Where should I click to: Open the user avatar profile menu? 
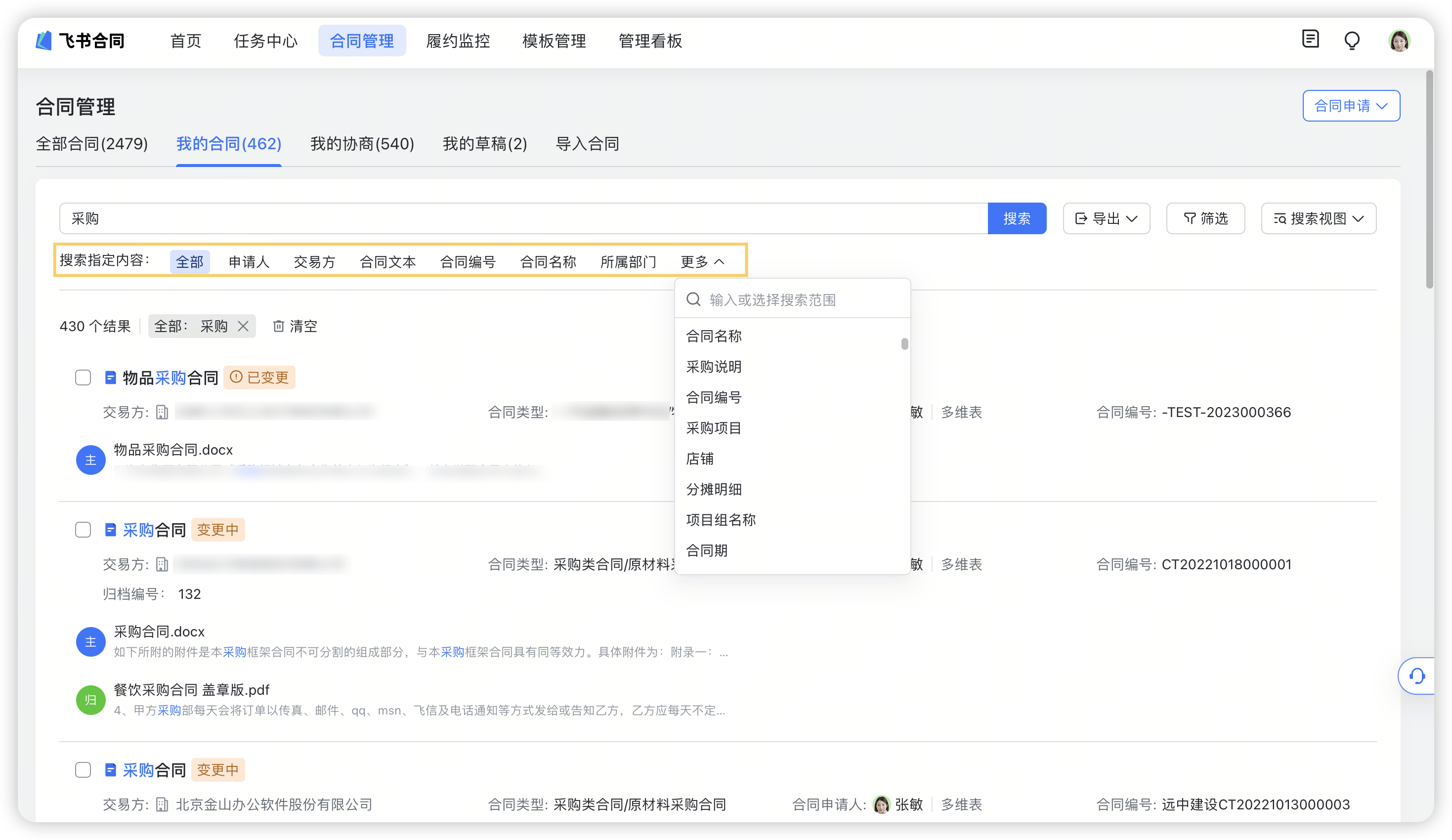(1399, 41)
